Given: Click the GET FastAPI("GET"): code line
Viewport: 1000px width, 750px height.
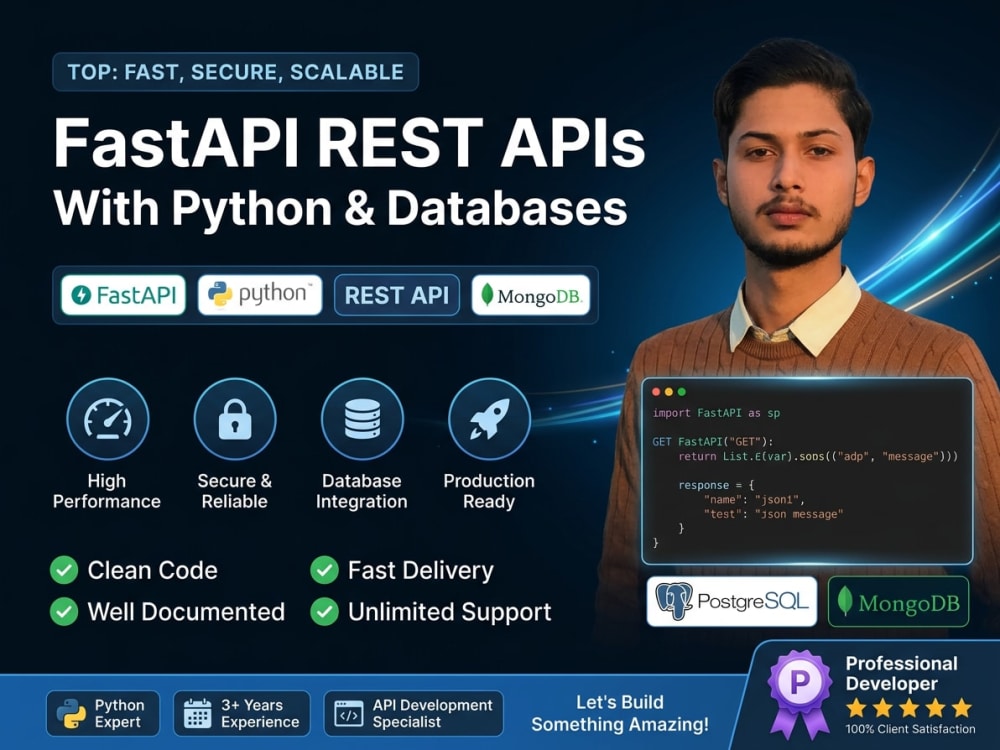Looking at the screenshot, I should [x=713, y=441].
